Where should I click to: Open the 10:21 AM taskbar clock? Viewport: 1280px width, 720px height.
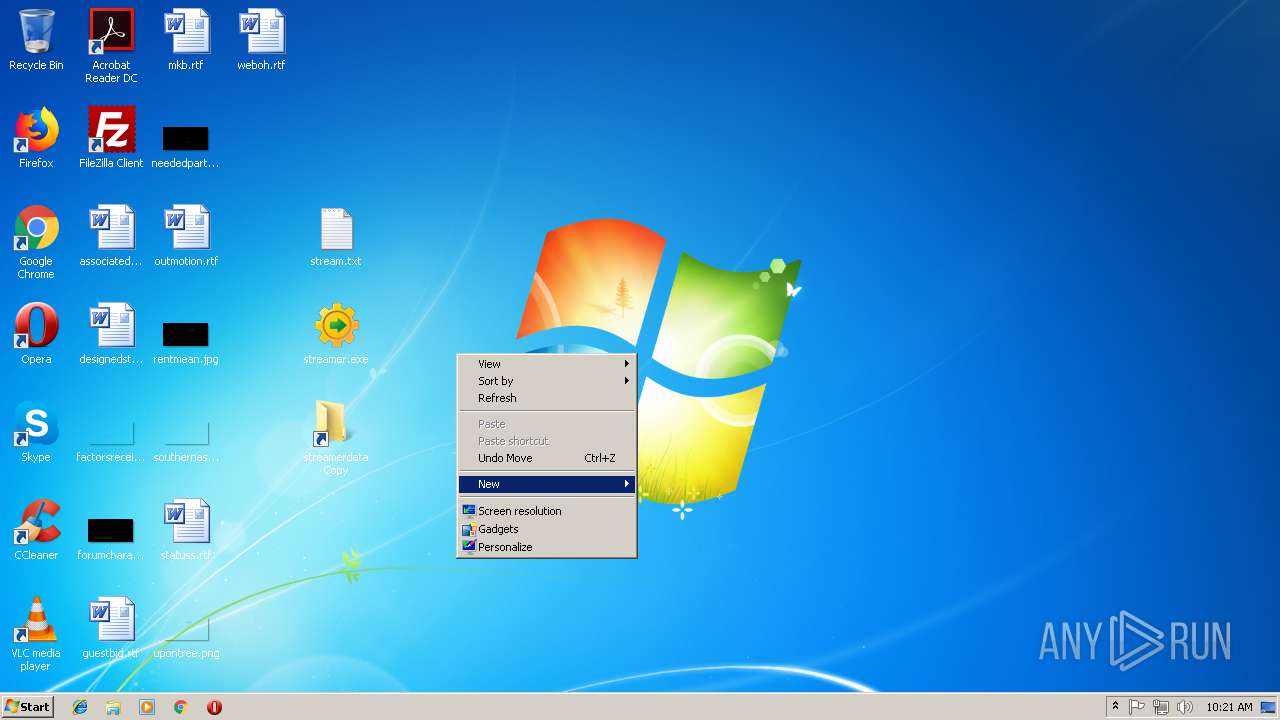click(x=1229, y=707)
